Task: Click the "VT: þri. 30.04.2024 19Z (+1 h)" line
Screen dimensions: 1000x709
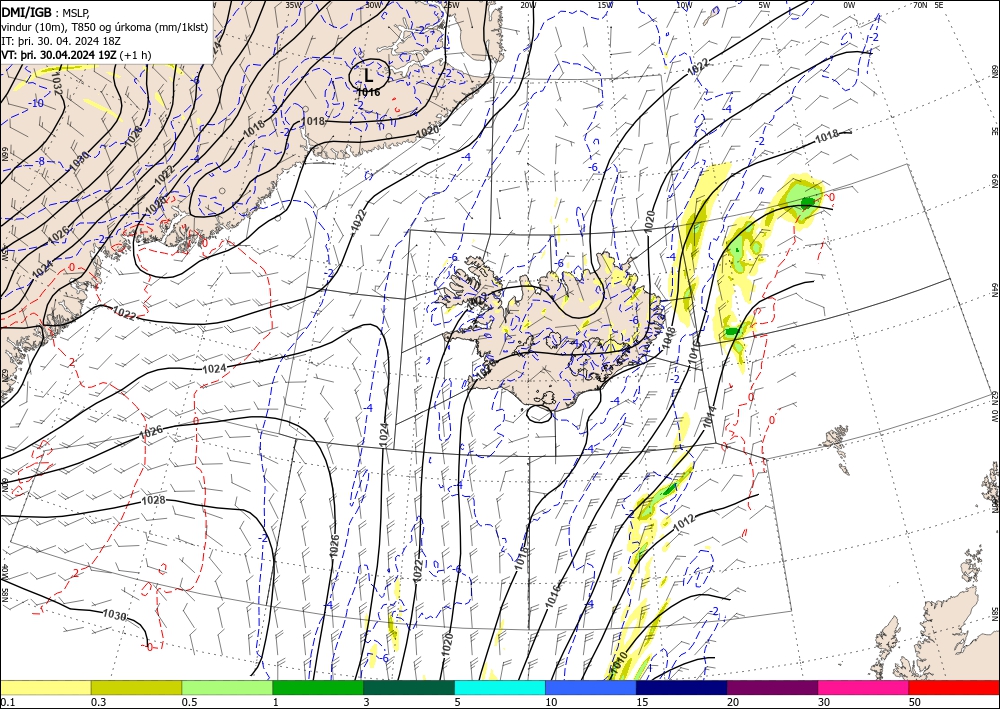Action: 77,55
